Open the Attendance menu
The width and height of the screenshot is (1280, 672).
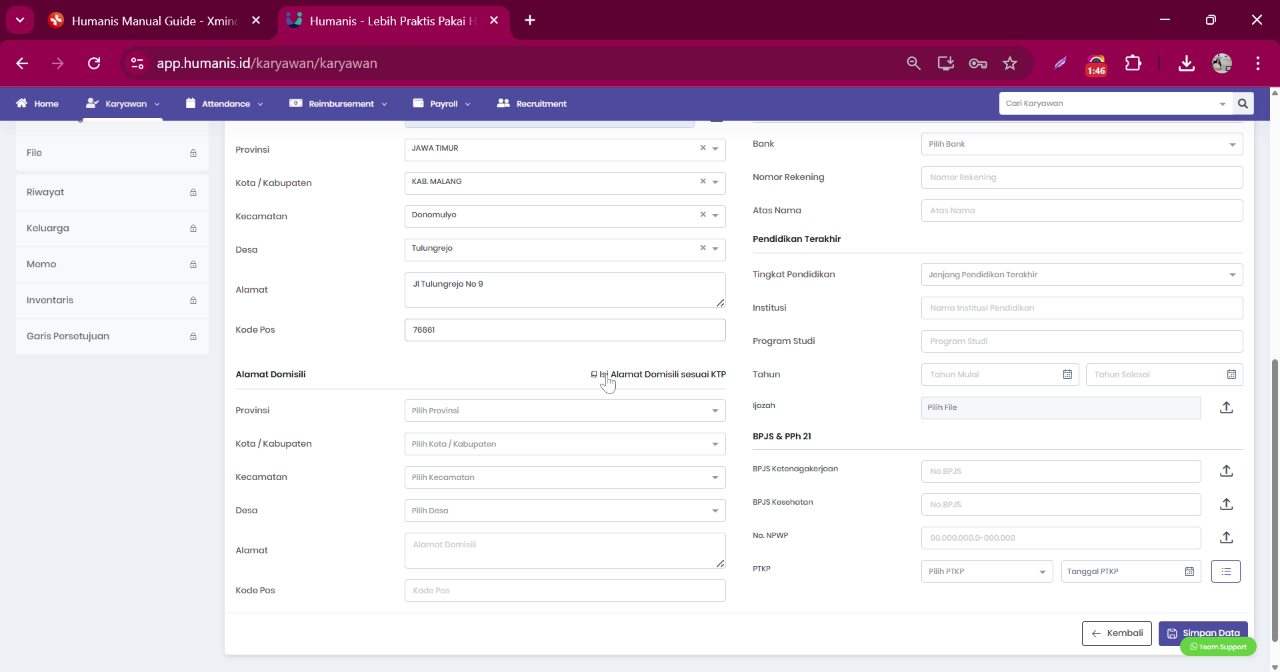[x=224, y=103]
